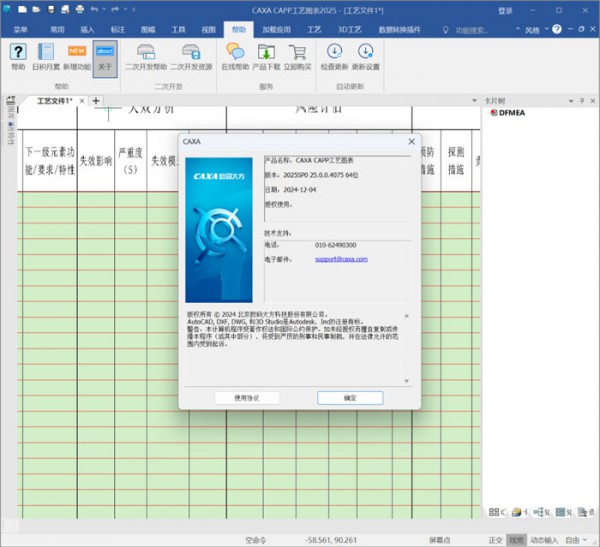
Task: Switch to the 标注 ribbon tab
Action: point(117,29)
